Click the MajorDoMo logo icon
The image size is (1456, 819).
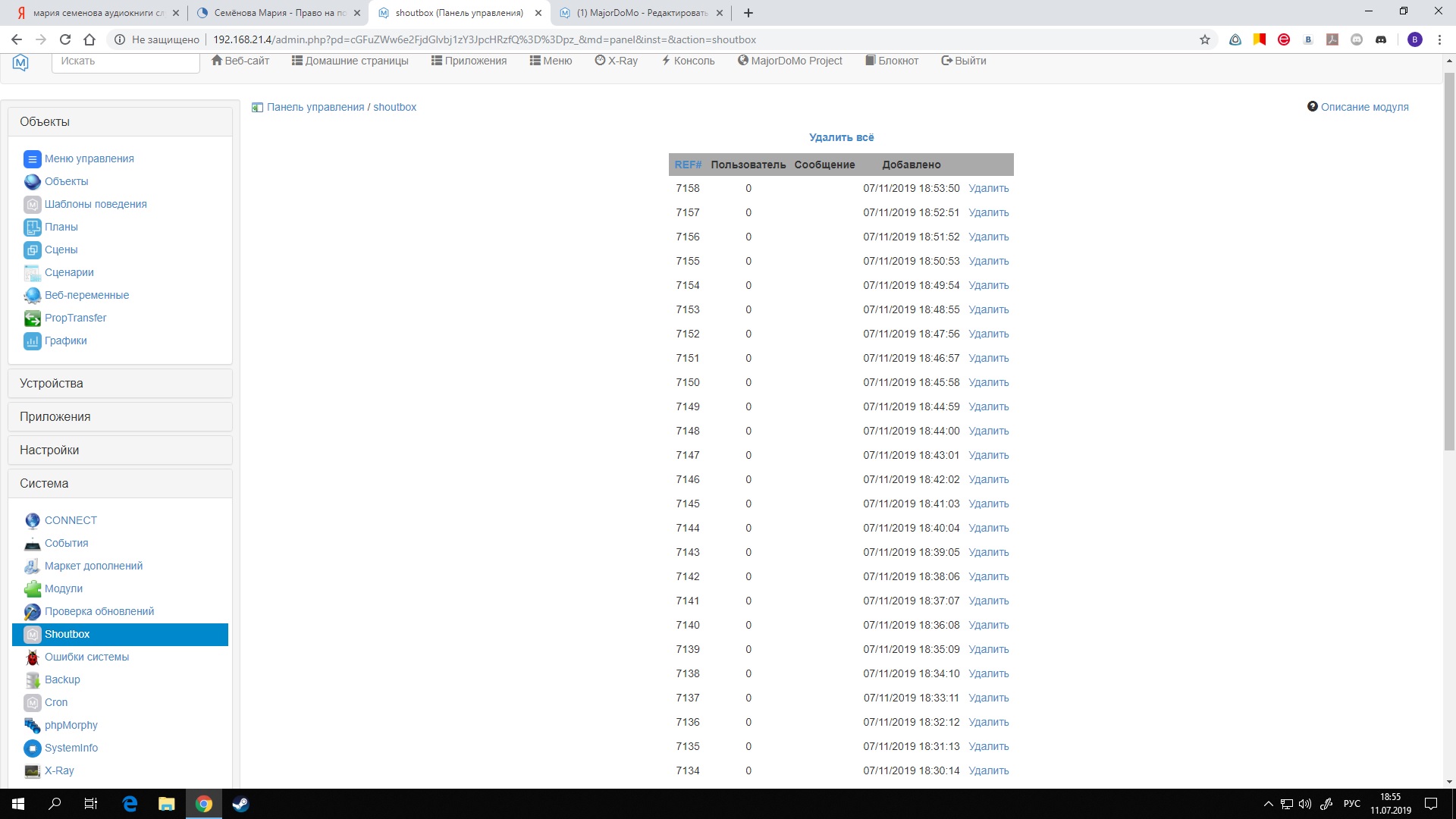(20, 63)
